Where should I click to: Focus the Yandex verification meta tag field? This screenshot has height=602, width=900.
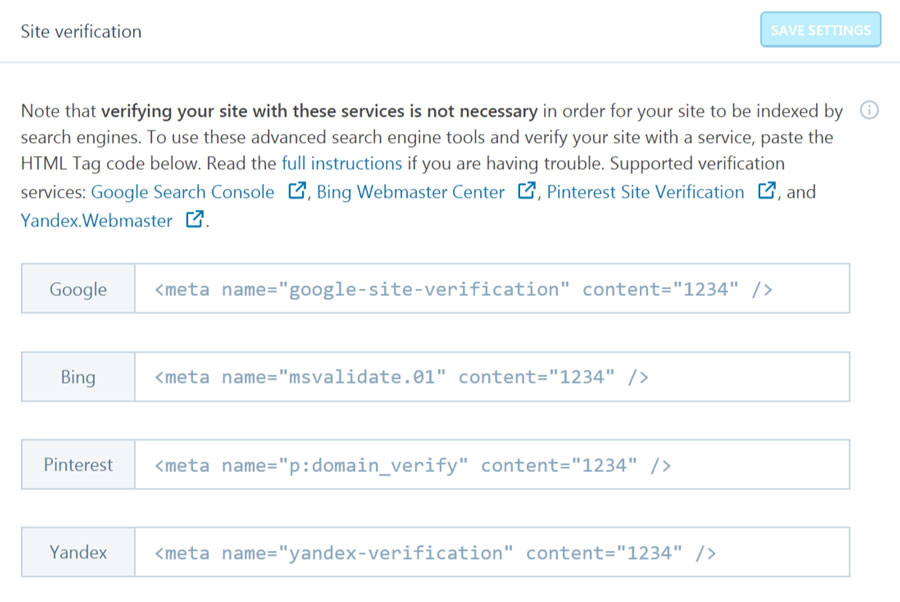492,553
